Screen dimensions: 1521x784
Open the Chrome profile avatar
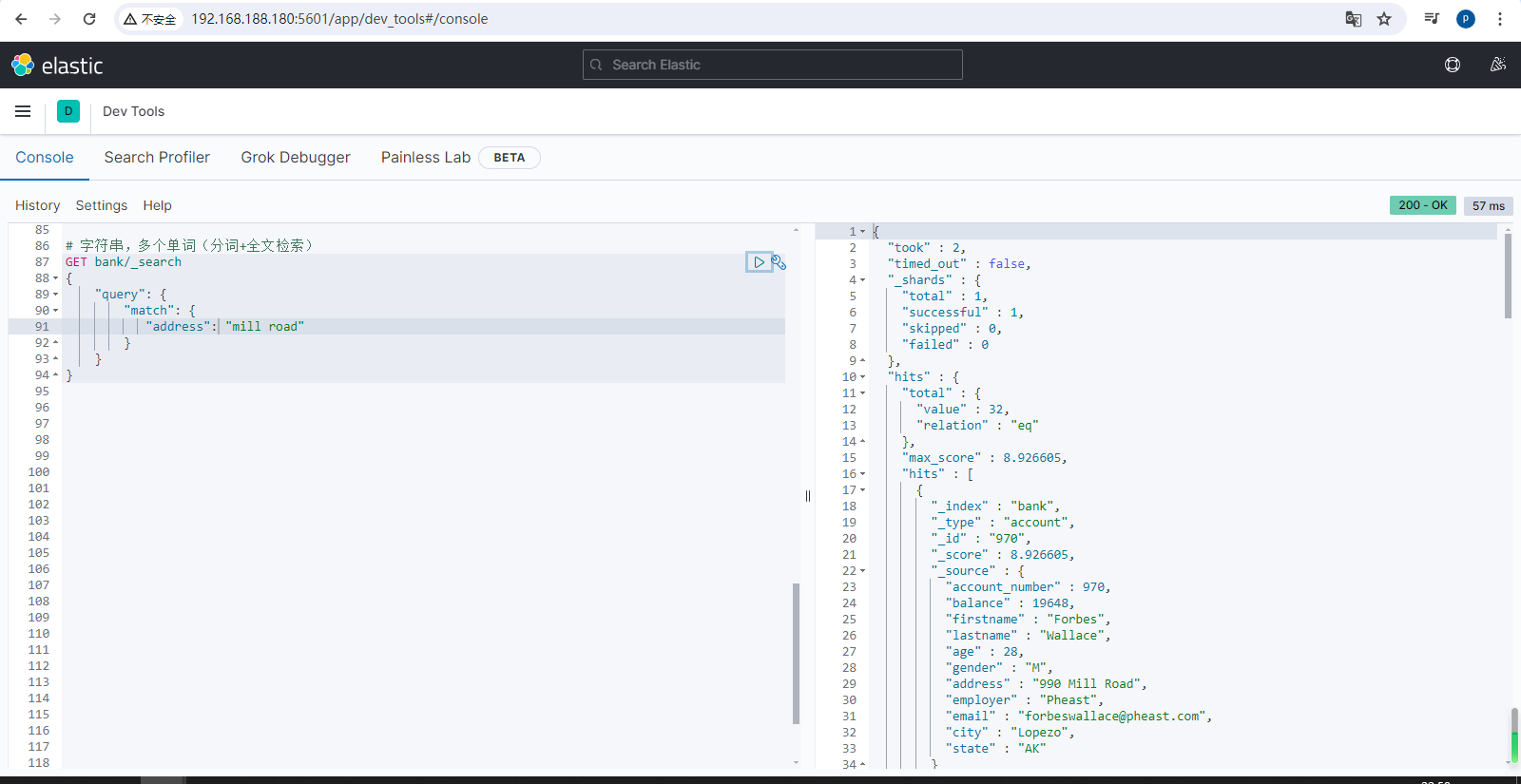coord(1466,19)
